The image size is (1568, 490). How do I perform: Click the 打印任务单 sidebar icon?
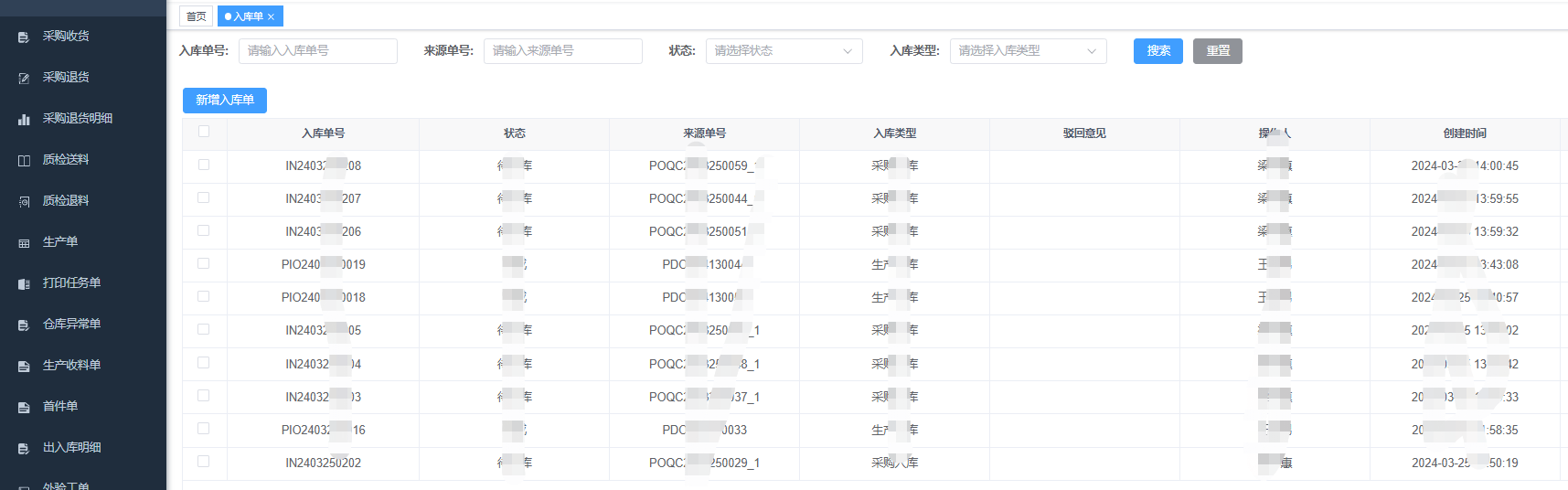[x=24, y=284]
